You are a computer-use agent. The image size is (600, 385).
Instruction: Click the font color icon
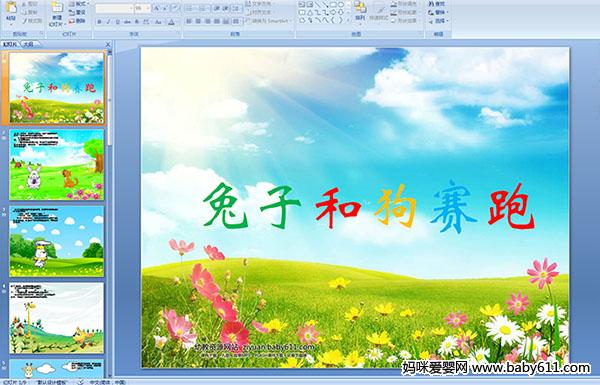171,22
